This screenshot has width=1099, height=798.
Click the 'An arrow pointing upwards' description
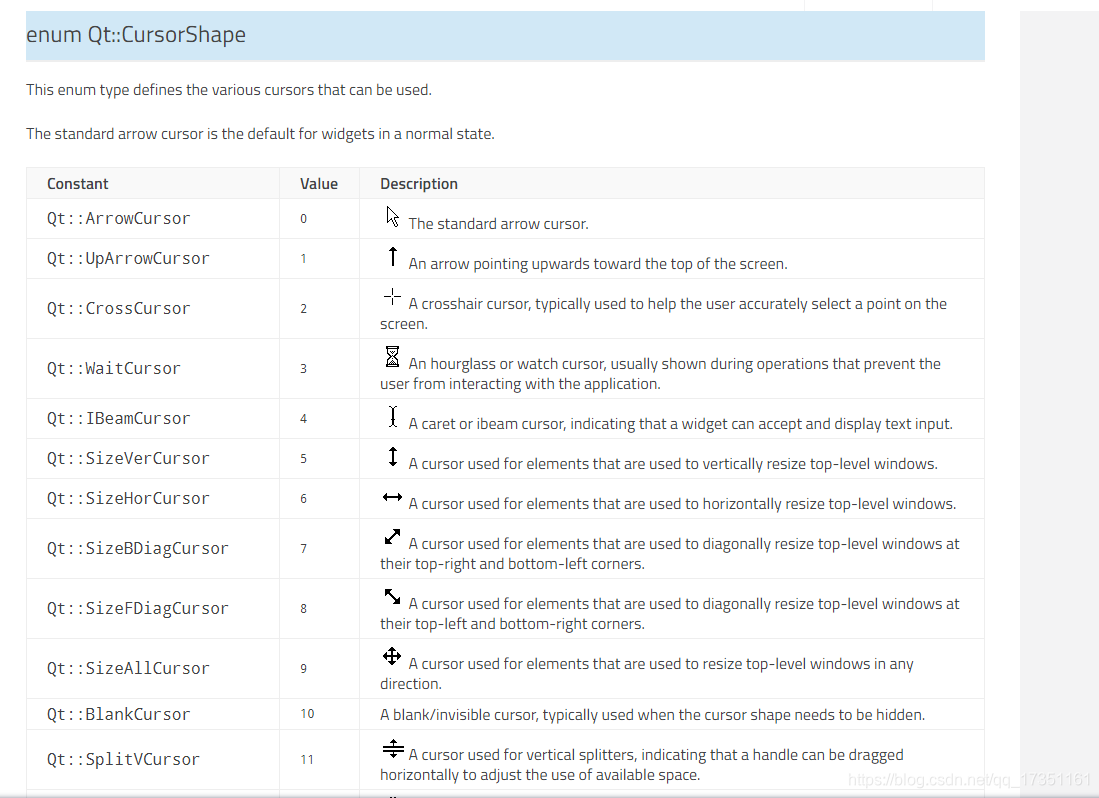[598, 263]
